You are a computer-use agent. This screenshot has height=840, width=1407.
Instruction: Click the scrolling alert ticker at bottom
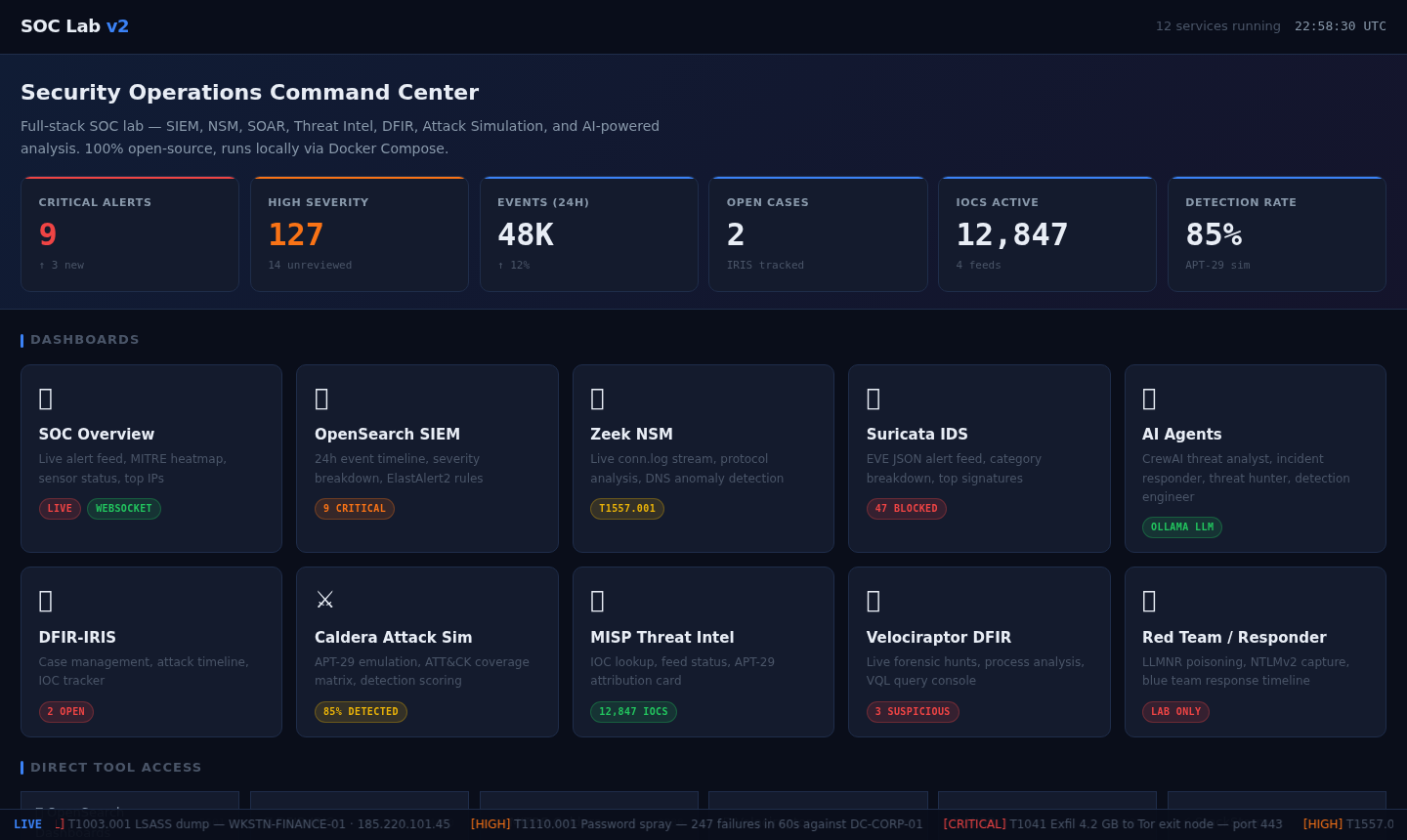pyautogui.click(x=703, y=824)
